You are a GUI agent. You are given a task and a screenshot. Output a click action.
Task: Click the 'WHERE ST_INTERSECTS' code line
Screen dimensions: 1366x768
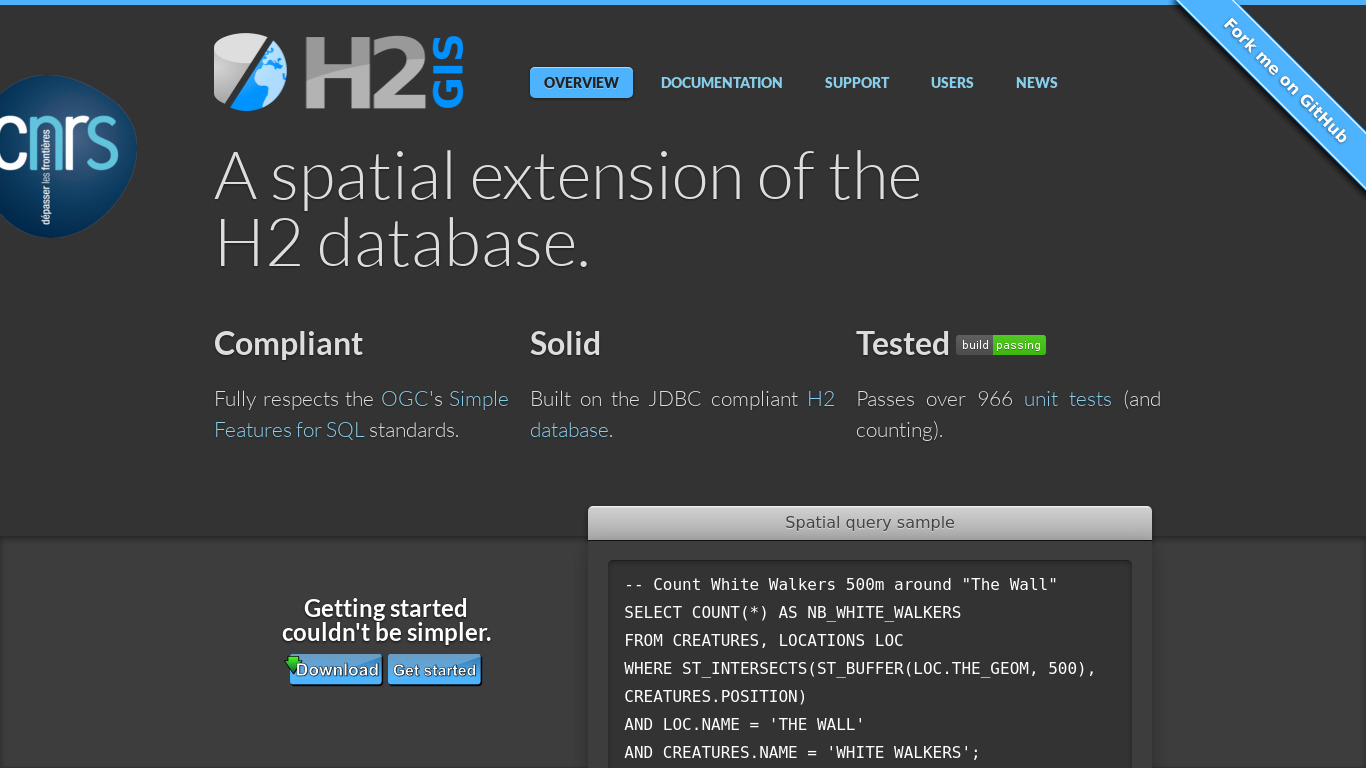[x=860, y=668]
